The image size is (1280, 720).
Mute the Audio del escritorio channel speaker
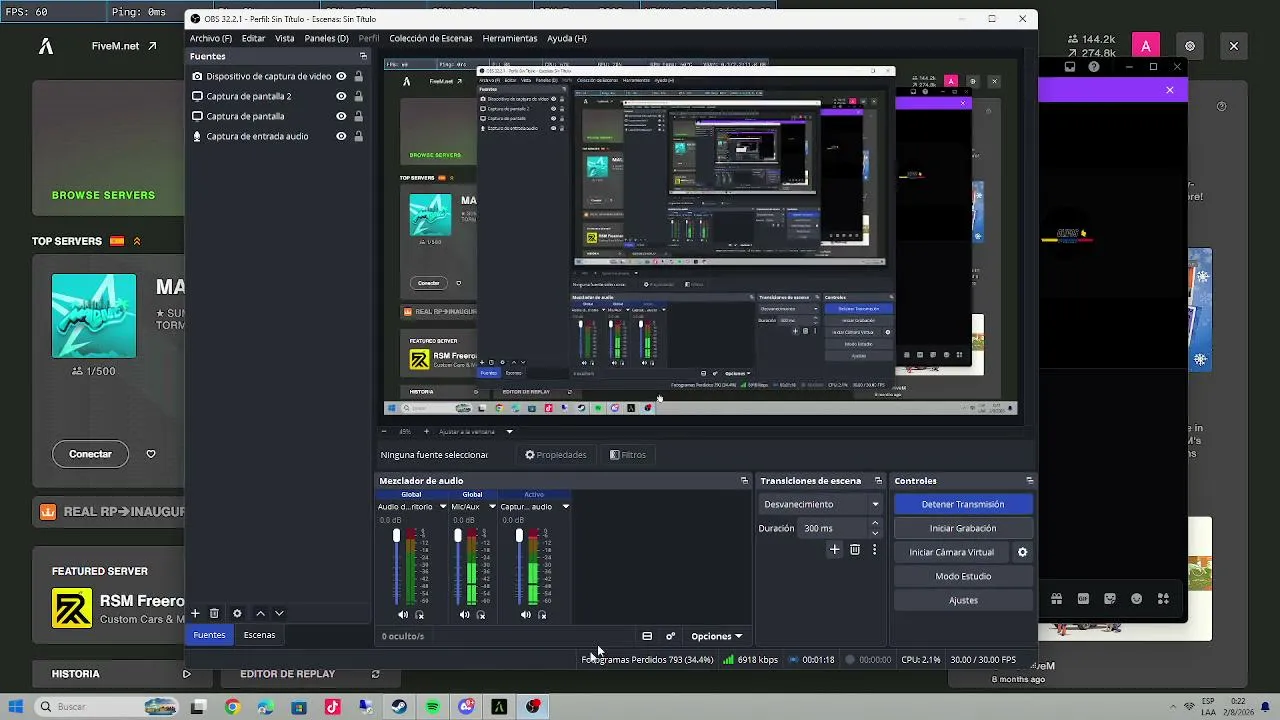pyautogui.click(x=403, y=615)
